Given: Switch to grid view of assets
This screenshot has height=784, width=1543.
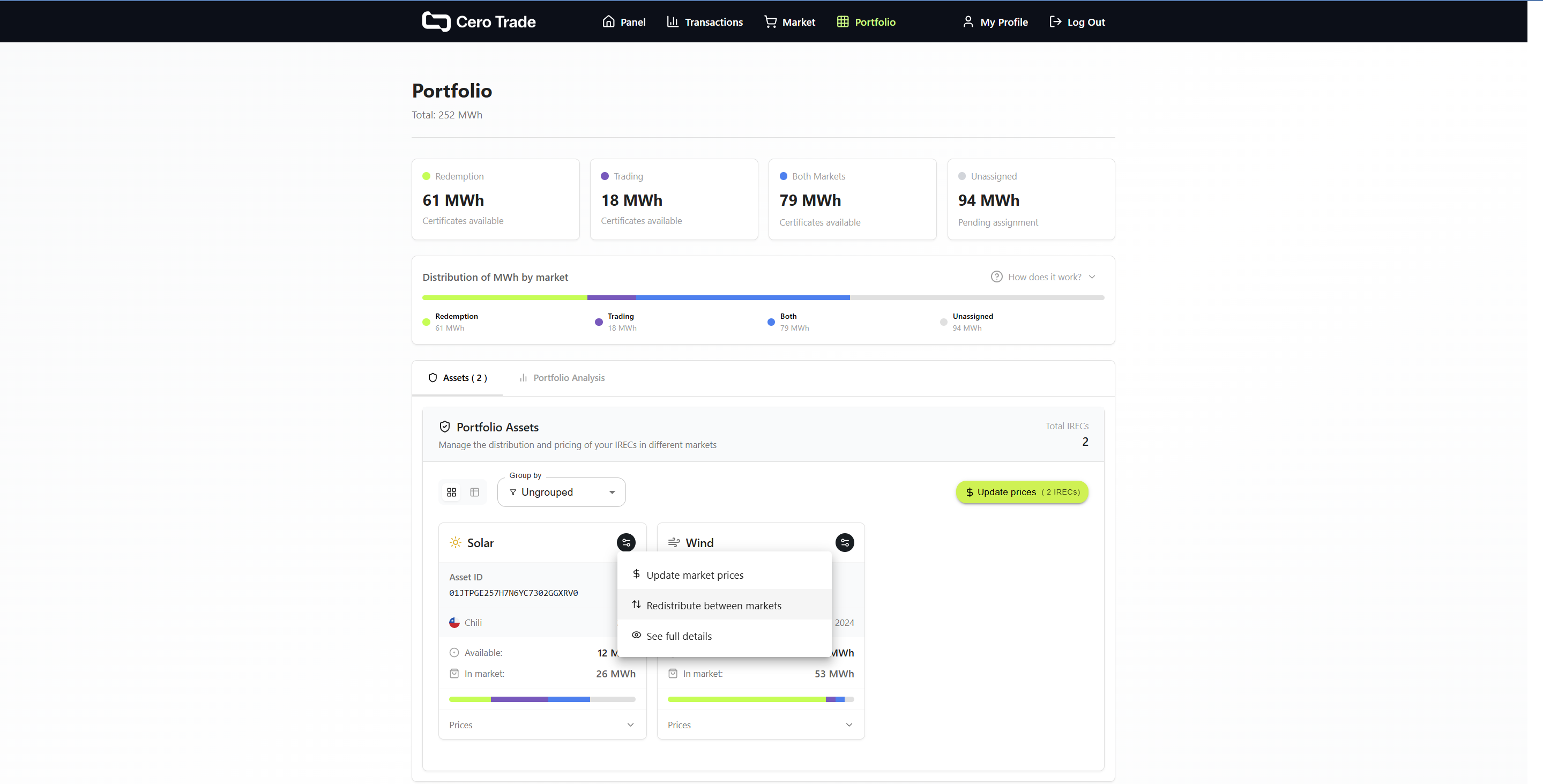Looking at the screenshot, I should click(x=452, y=492).
